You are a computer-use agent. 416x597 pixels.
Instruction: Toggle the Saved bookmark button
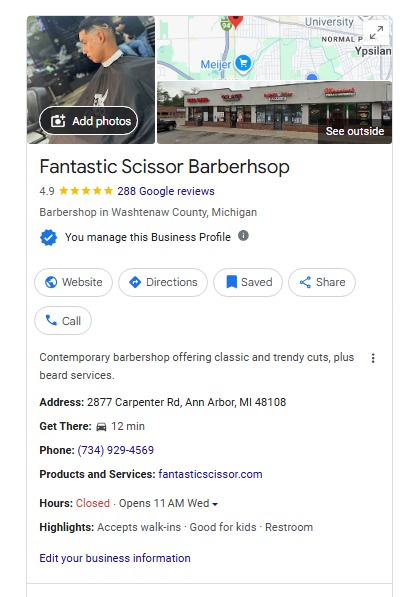tap(248, 282)
